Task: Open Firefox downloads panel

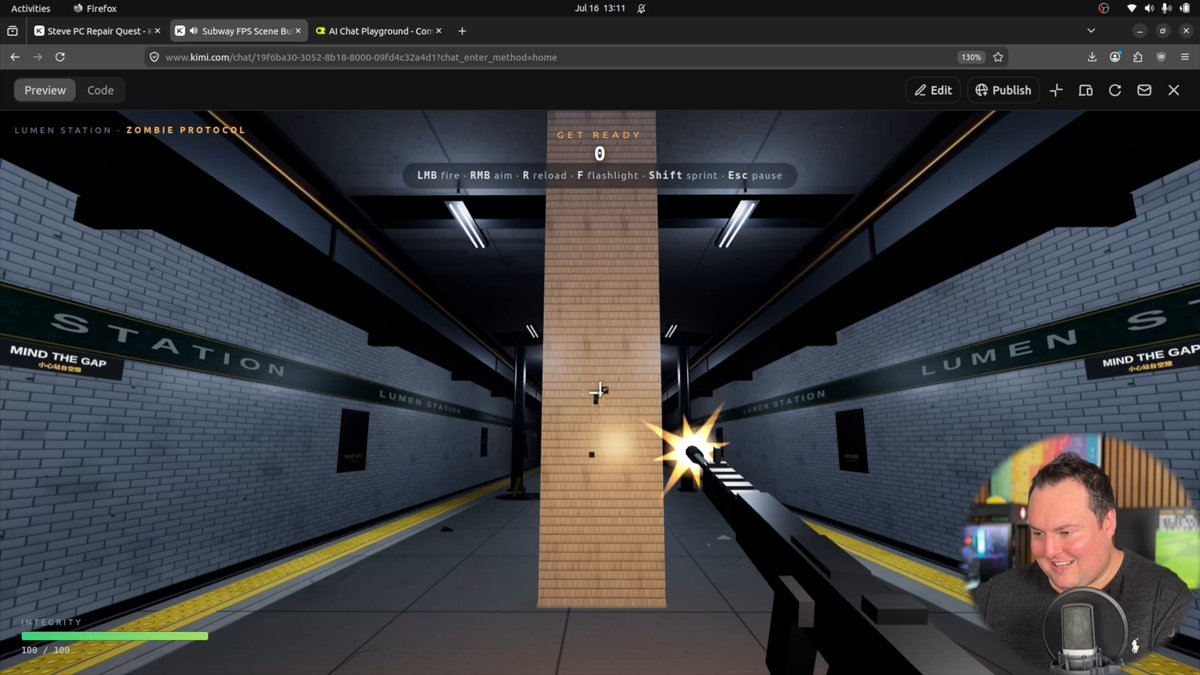Action: pyautogui.click(x=1092, y=57)
